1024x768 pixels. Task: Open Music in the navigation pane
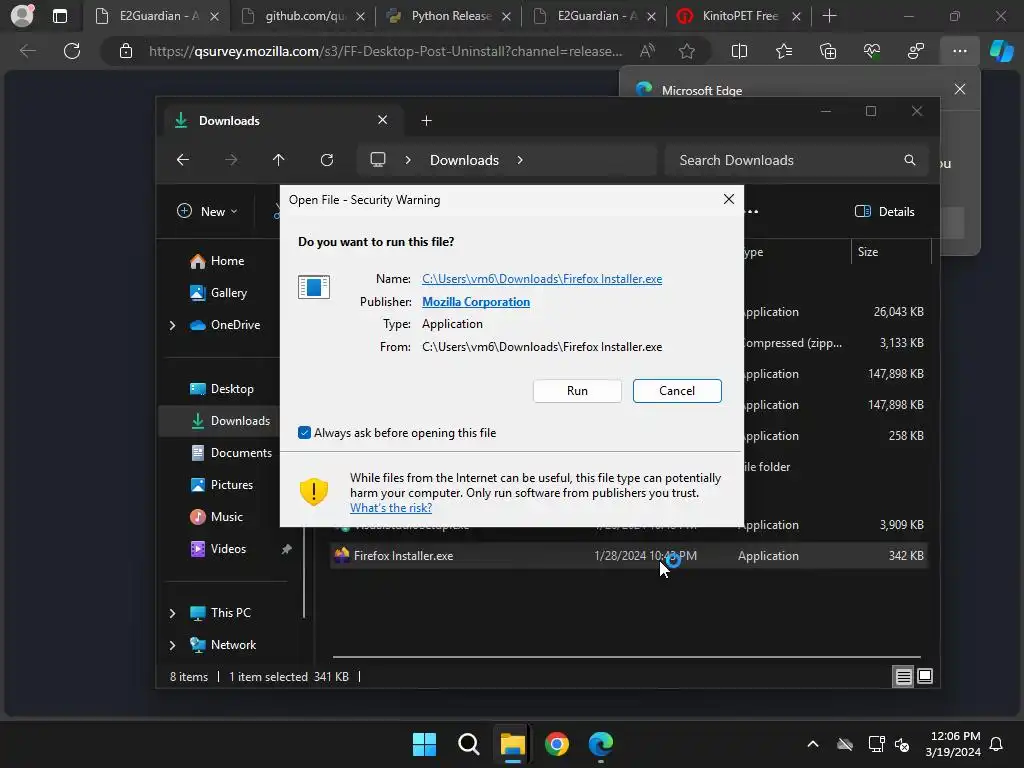coord(217,517)
